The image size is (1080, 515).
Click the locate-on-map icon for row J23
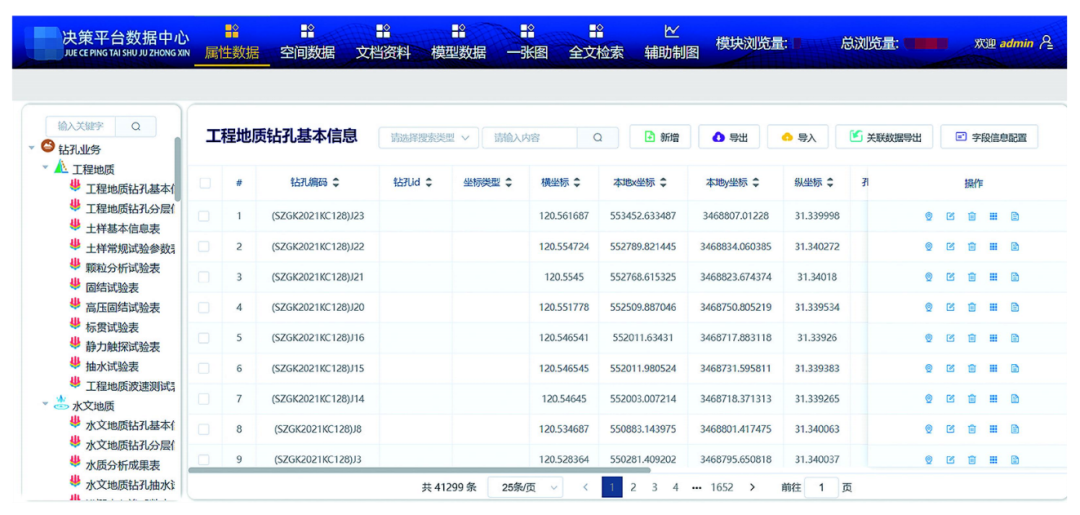[x=928, y=216]
